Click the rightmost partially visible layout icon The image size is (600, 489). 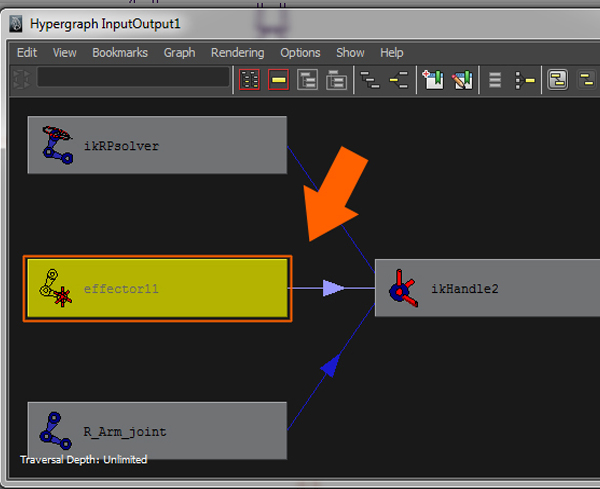[x=587, y=80]
